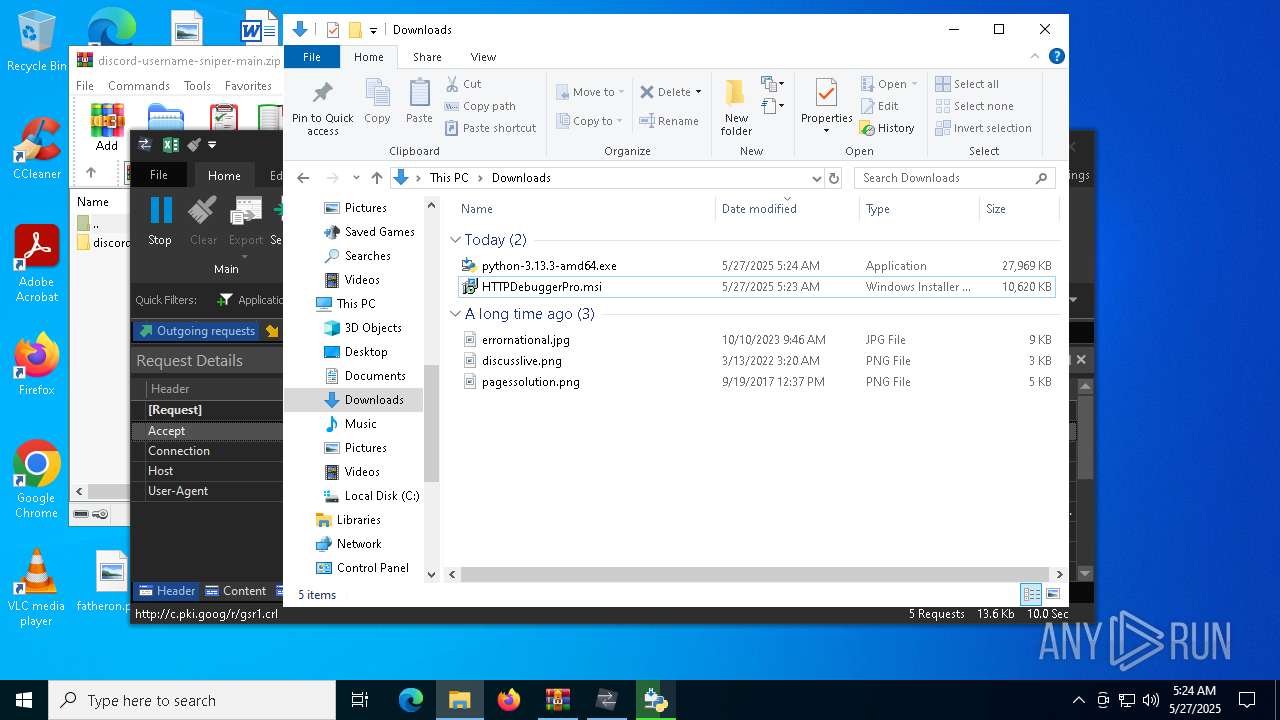Image resolution: width=1280 pixels, height=720 pixels.
Task: Click the Paste ribbon icon
Action: pyautogui.click(x=419, y=102)
